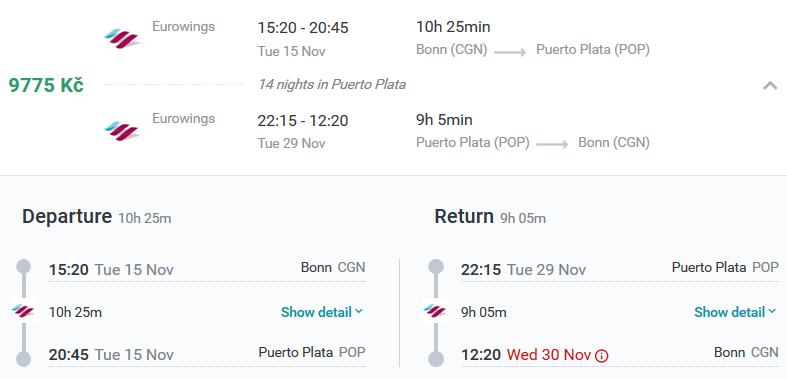Click the red Wed 30 Nov arrival date
The height and width of the screenshot is (379, 787).
point(549,355)
